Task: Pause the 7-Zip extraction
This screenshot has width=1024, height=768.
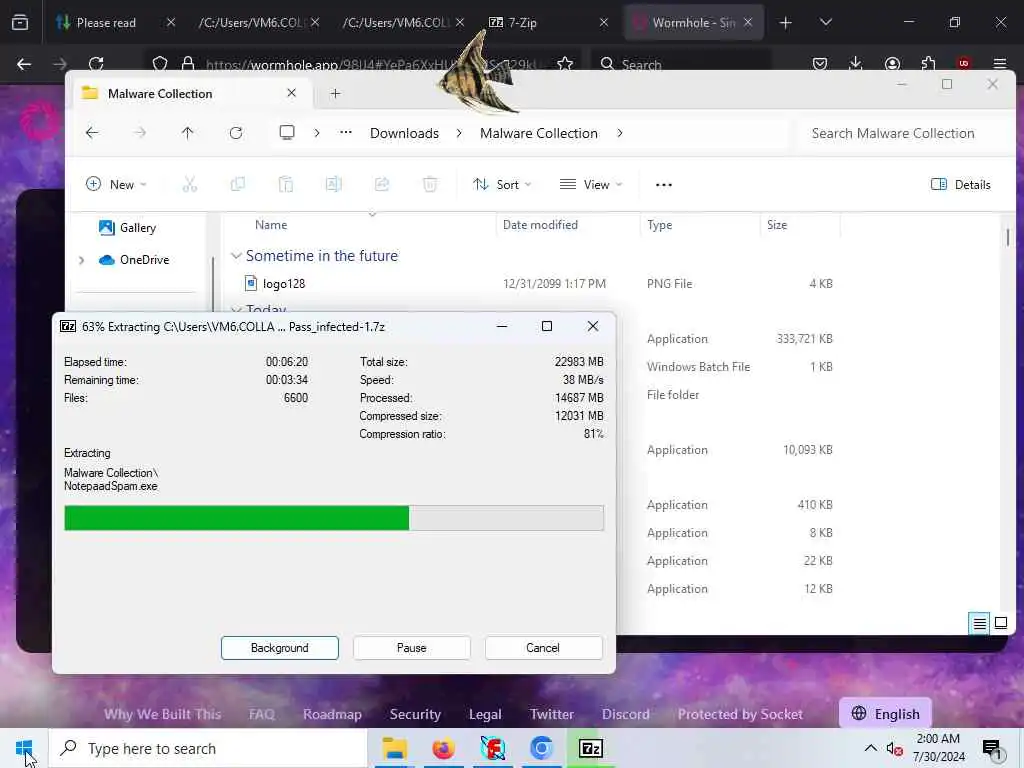Action: pos(411,648)
